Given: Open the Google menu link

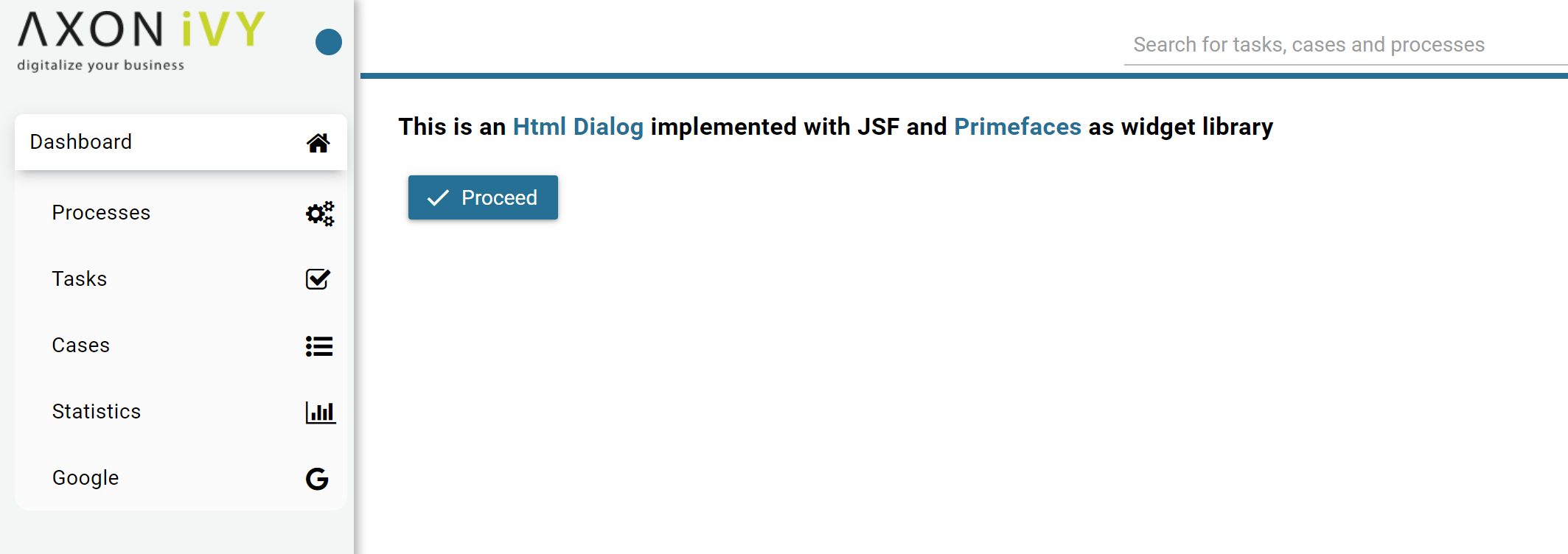Looking at the screenshot, I should tap(181, 478).
